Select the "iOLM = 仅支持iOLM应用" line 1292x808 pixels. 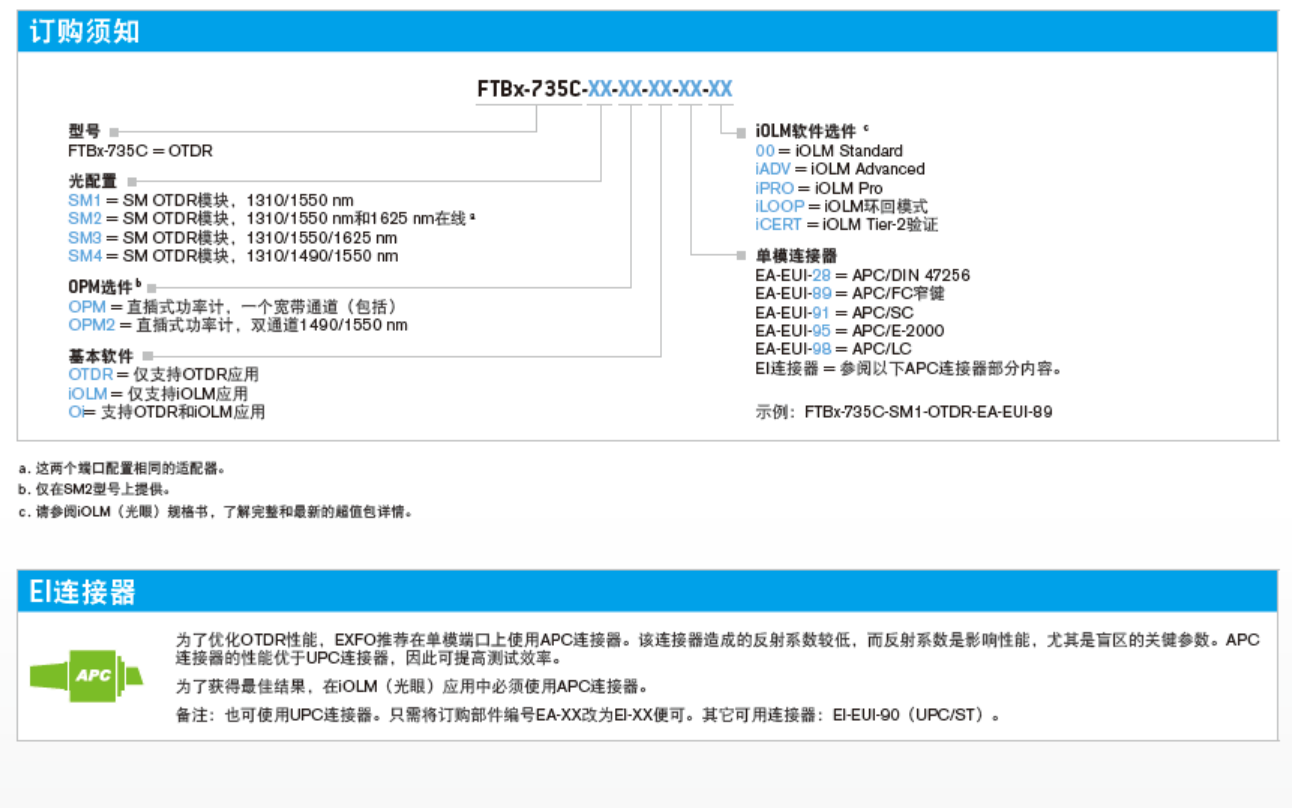click(158, 394)
